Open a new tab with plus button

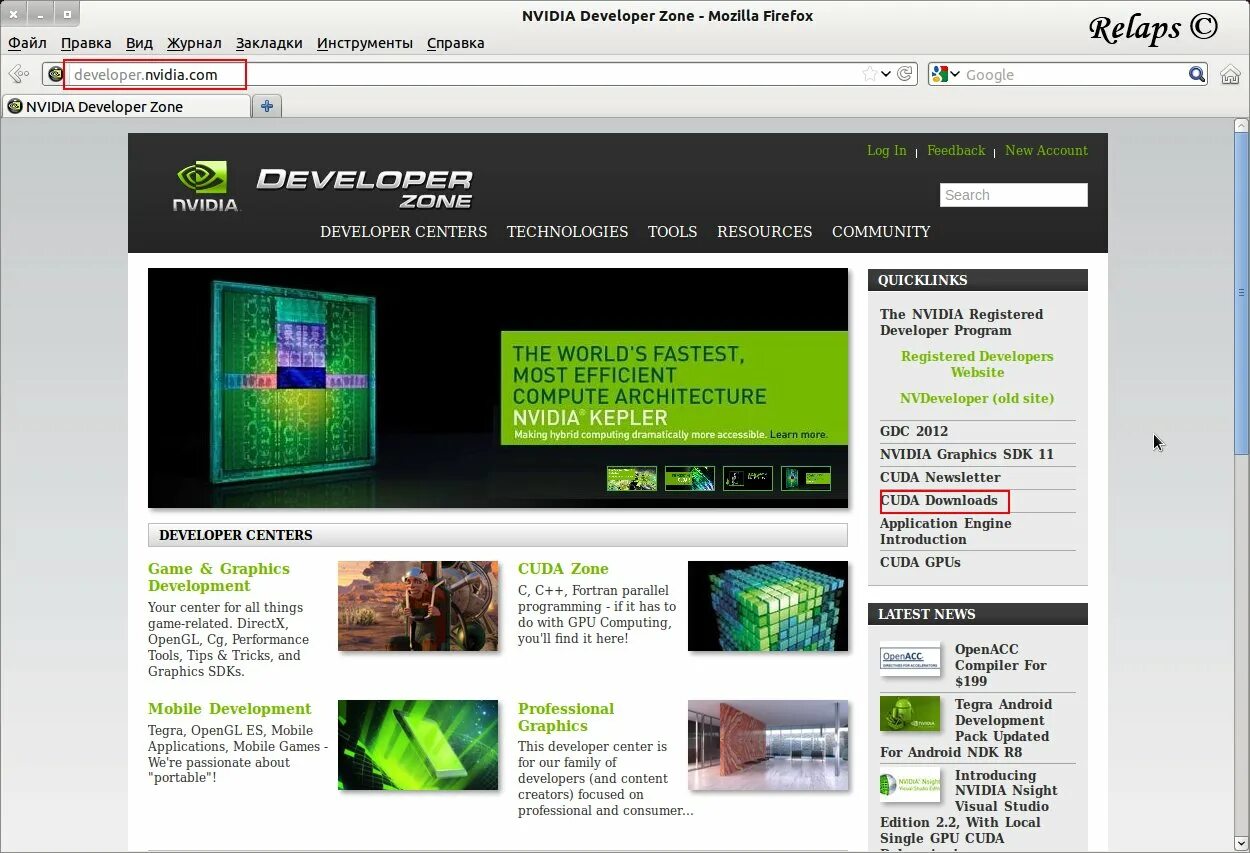pyautogui.click(x=267, y=106)
